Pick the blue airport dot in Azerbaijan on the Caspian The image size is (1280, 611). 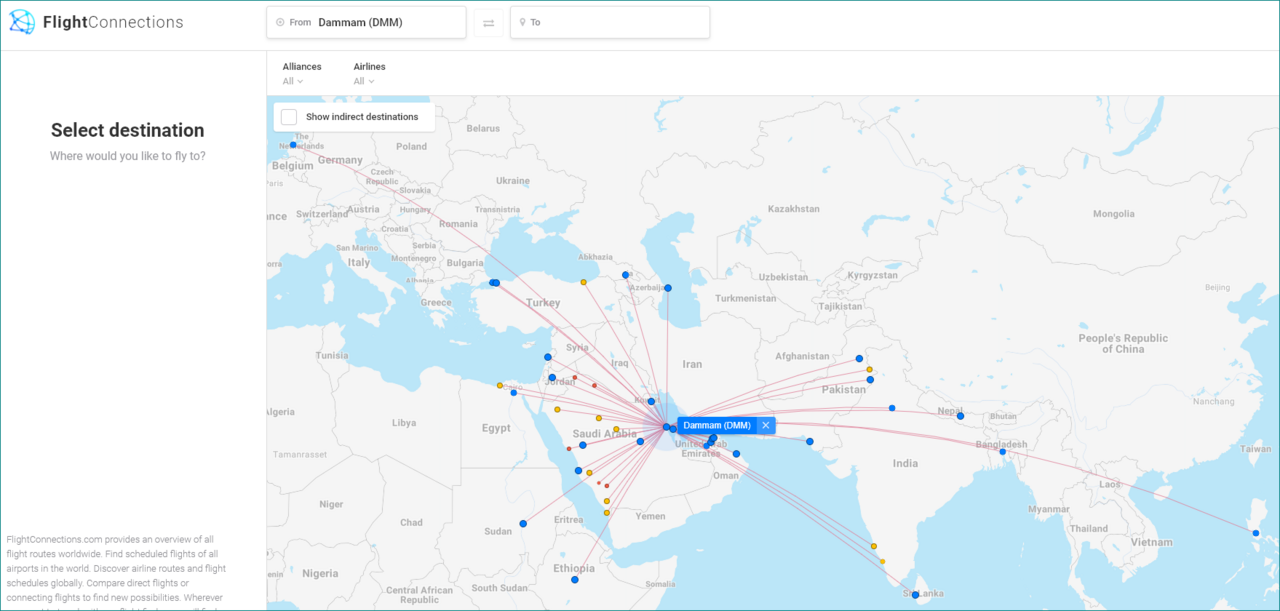tap(668, 288)
